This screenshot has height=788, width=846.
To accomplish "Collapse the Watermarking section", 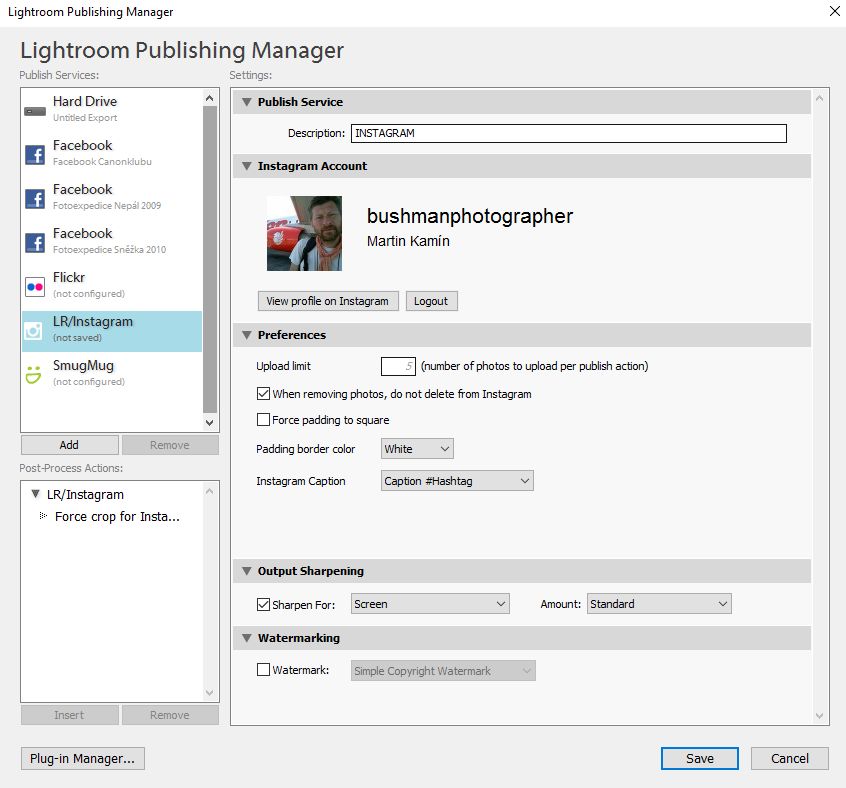I will point(247,638).
